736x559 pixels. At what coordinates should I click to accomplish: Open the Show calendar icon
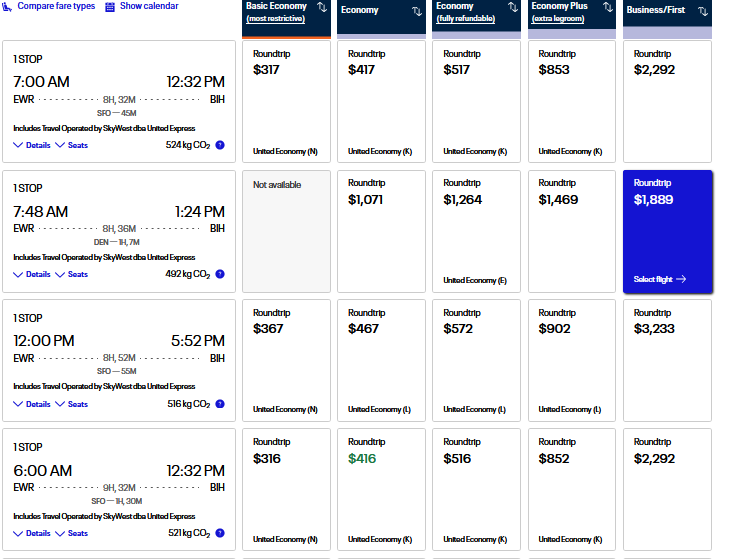click(x=110, y=6)
